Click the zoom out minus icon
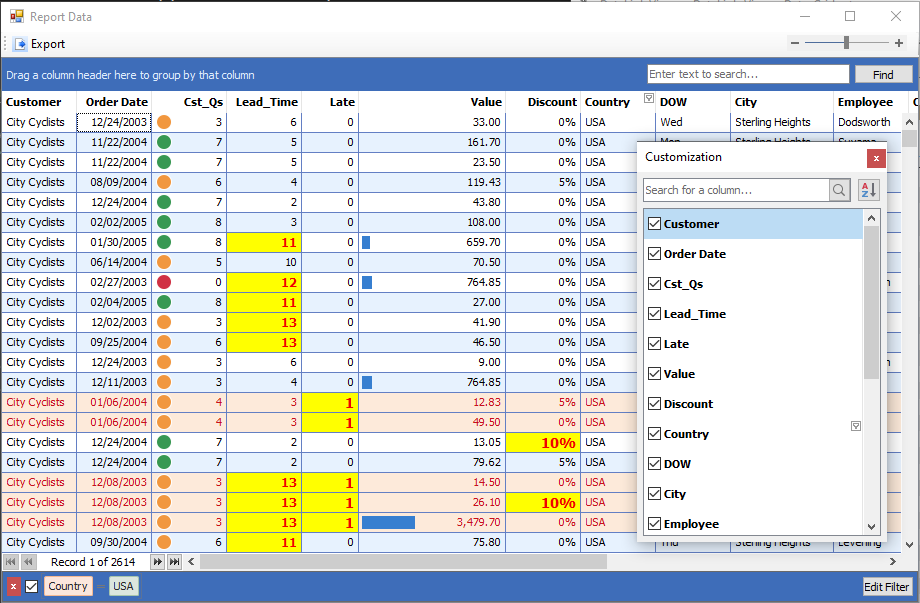The width and height of the screenshot is (920, 603). pos(795,43)
